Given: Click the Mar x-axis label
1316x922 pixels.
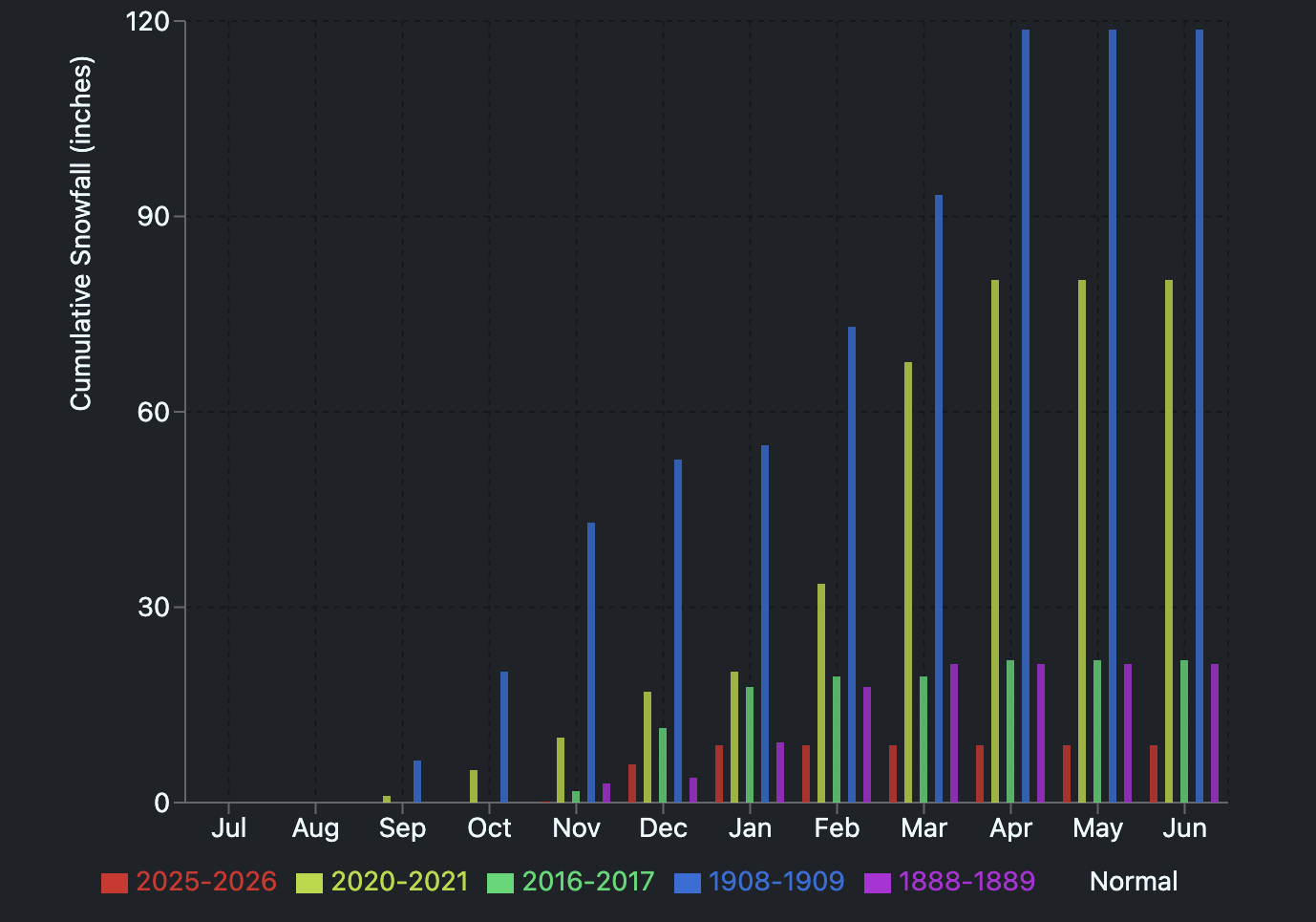Looking at the screenshot, I should pyautogui.click(x=924, y=827).
